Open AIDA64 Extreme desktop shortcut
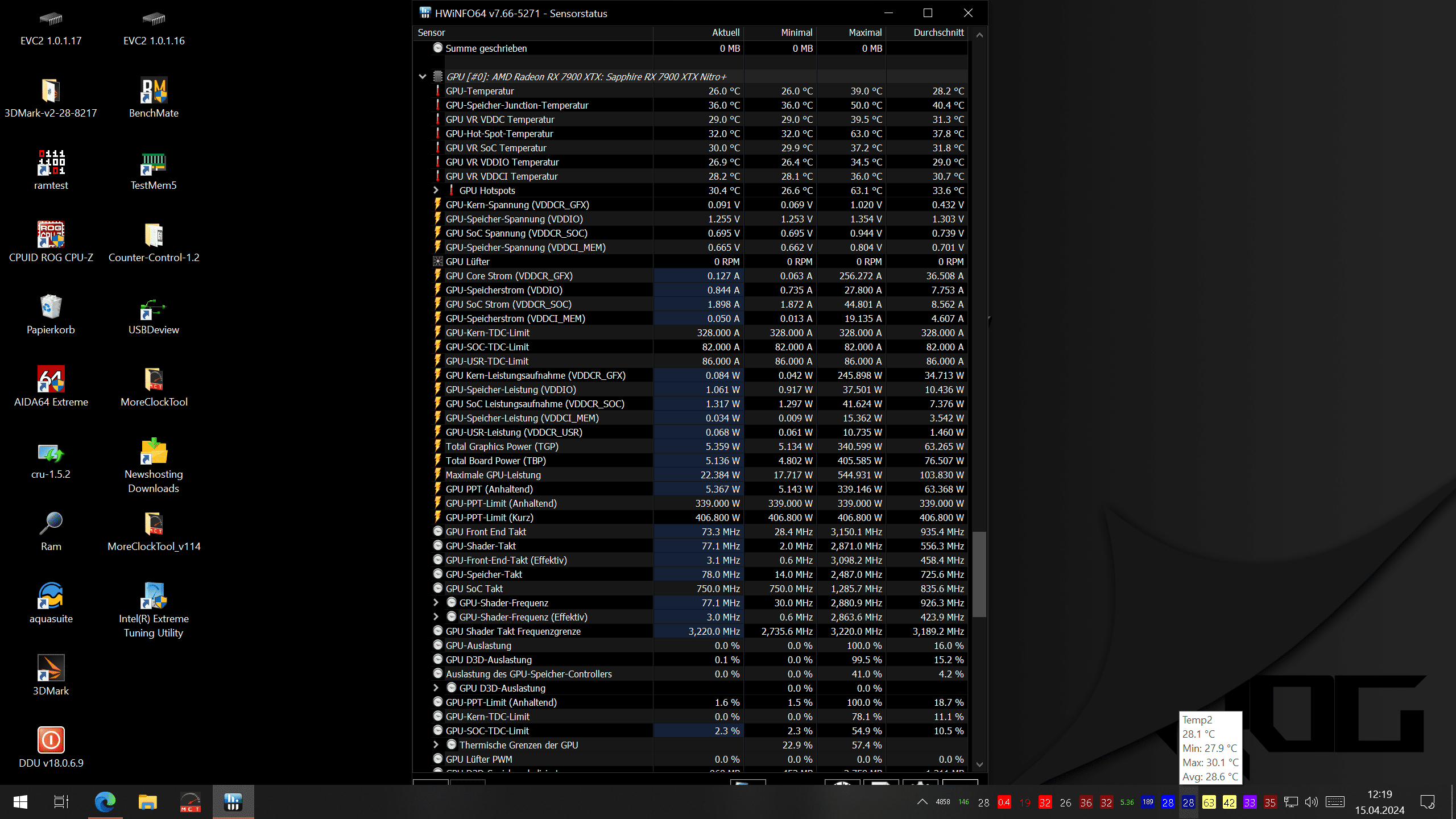This screenshot has width=1456, height=819. coord(51,380)
